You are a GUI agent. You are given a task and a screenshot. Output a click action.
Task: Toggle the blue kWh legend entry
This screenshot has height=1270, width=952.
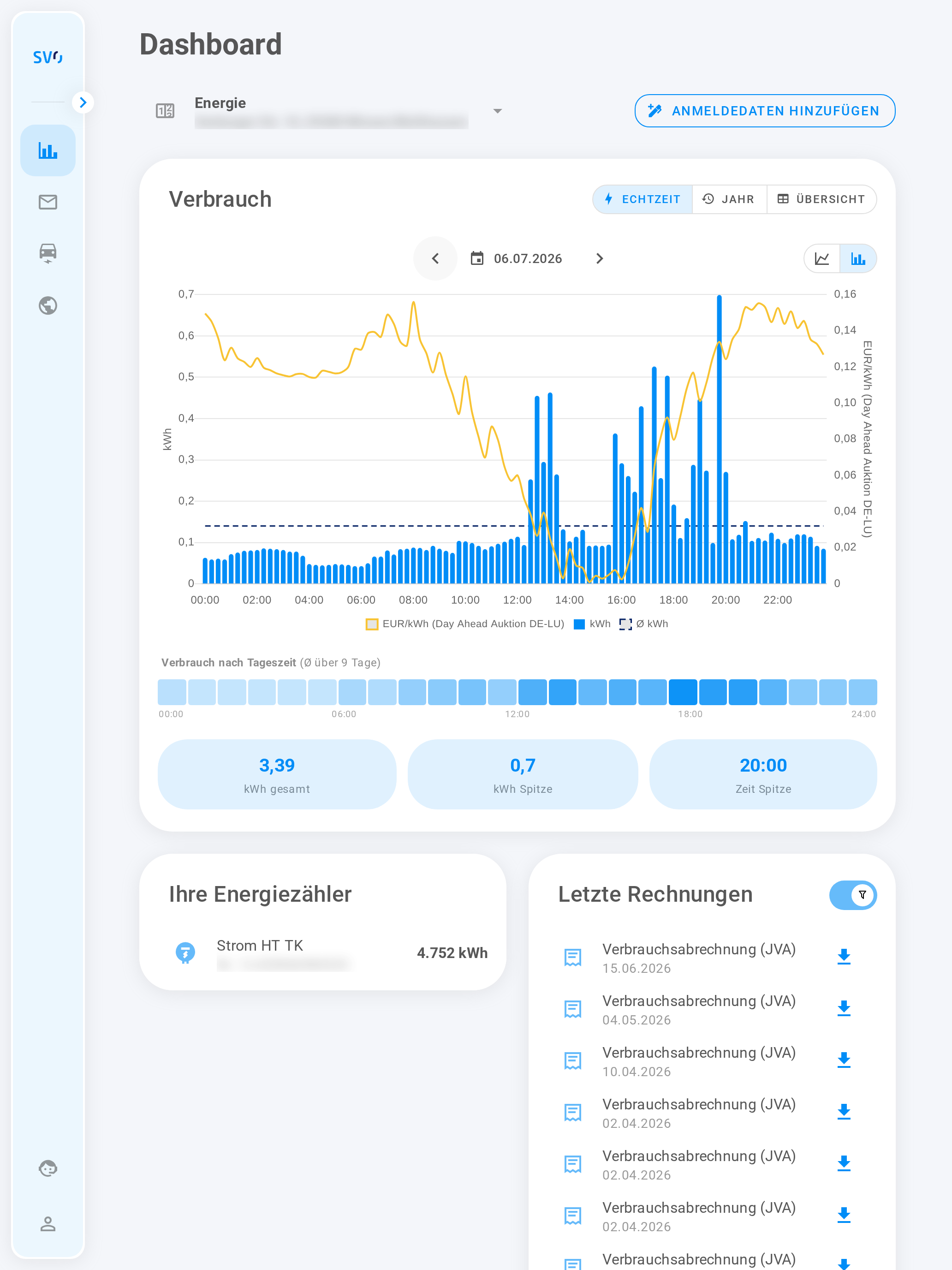pyautogui.click(x=593, y=624)
